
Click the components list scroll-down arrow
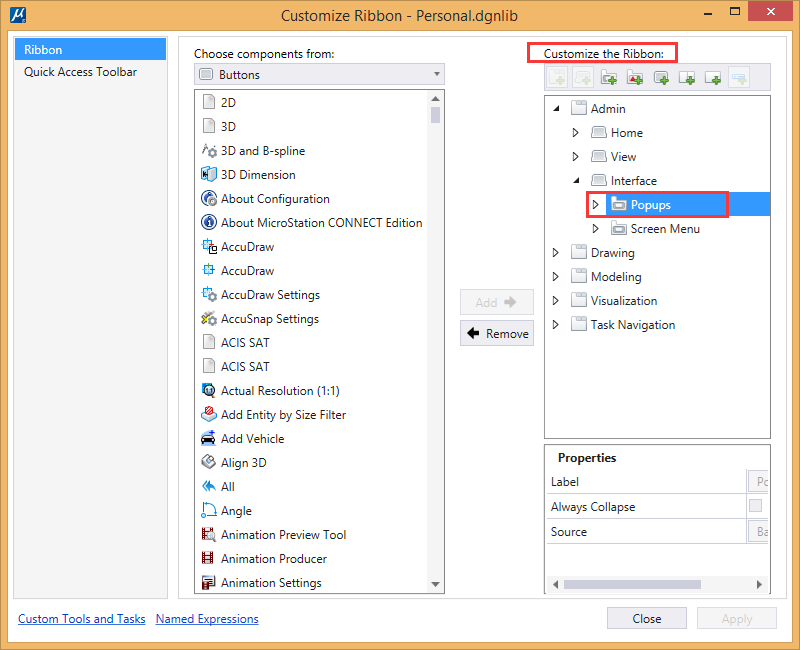click(x=435, y=584)
